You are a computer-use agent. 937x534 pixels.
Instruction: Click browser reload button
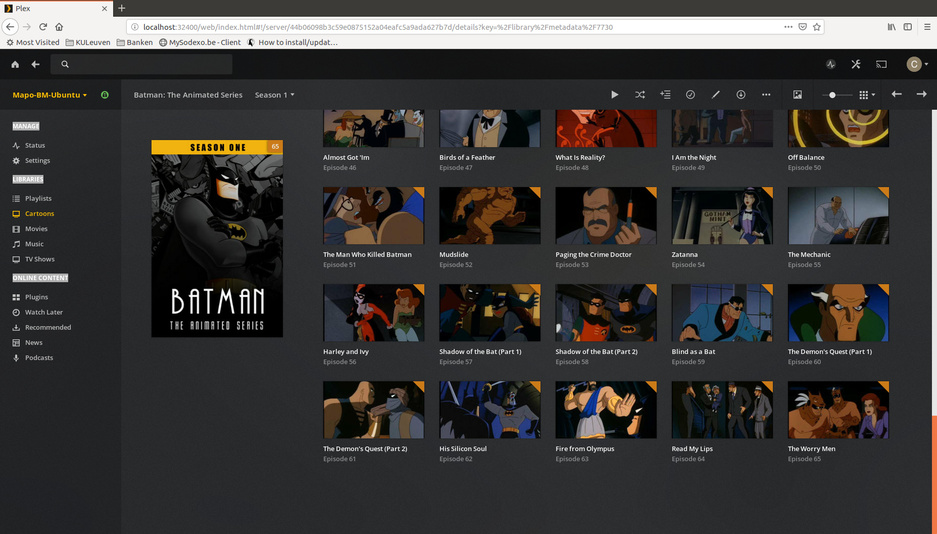pos(43,27)
